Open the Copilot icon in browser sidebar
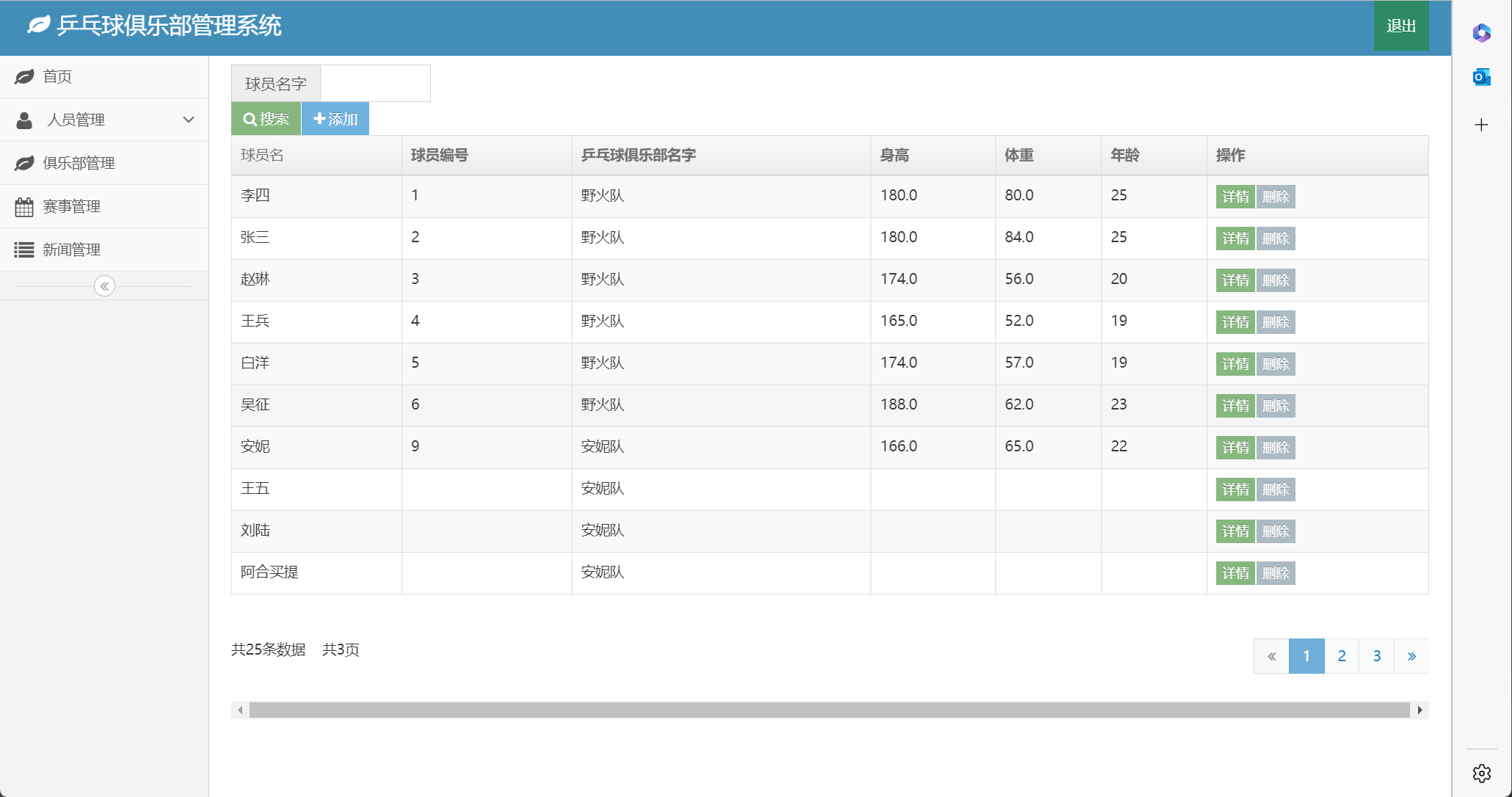The height and width of the screenshot is (797, 1512). (1481, 33)
